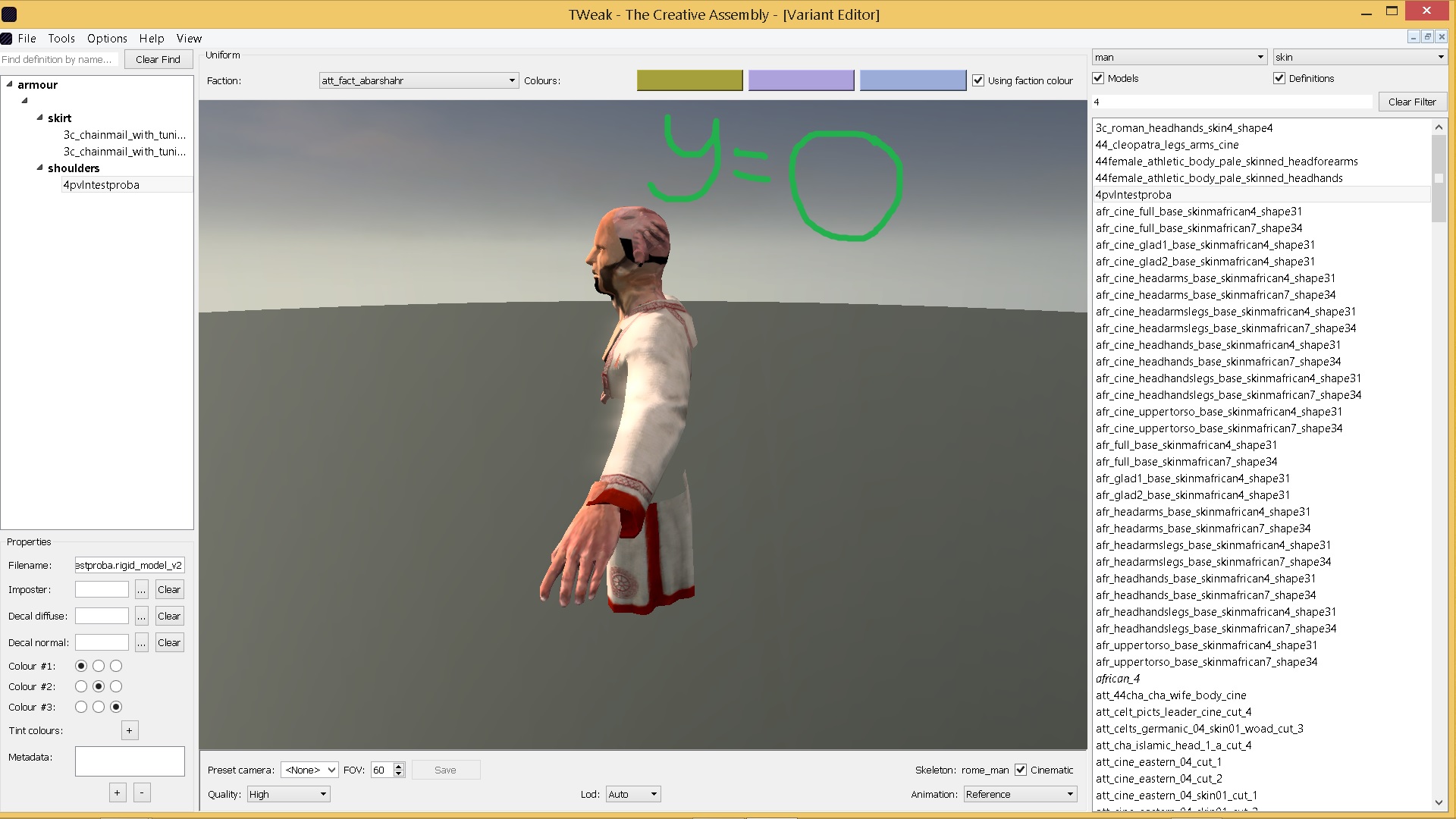Open the Options menu
The height and width of the screenshot is (819, 1456).
(107, 39)
